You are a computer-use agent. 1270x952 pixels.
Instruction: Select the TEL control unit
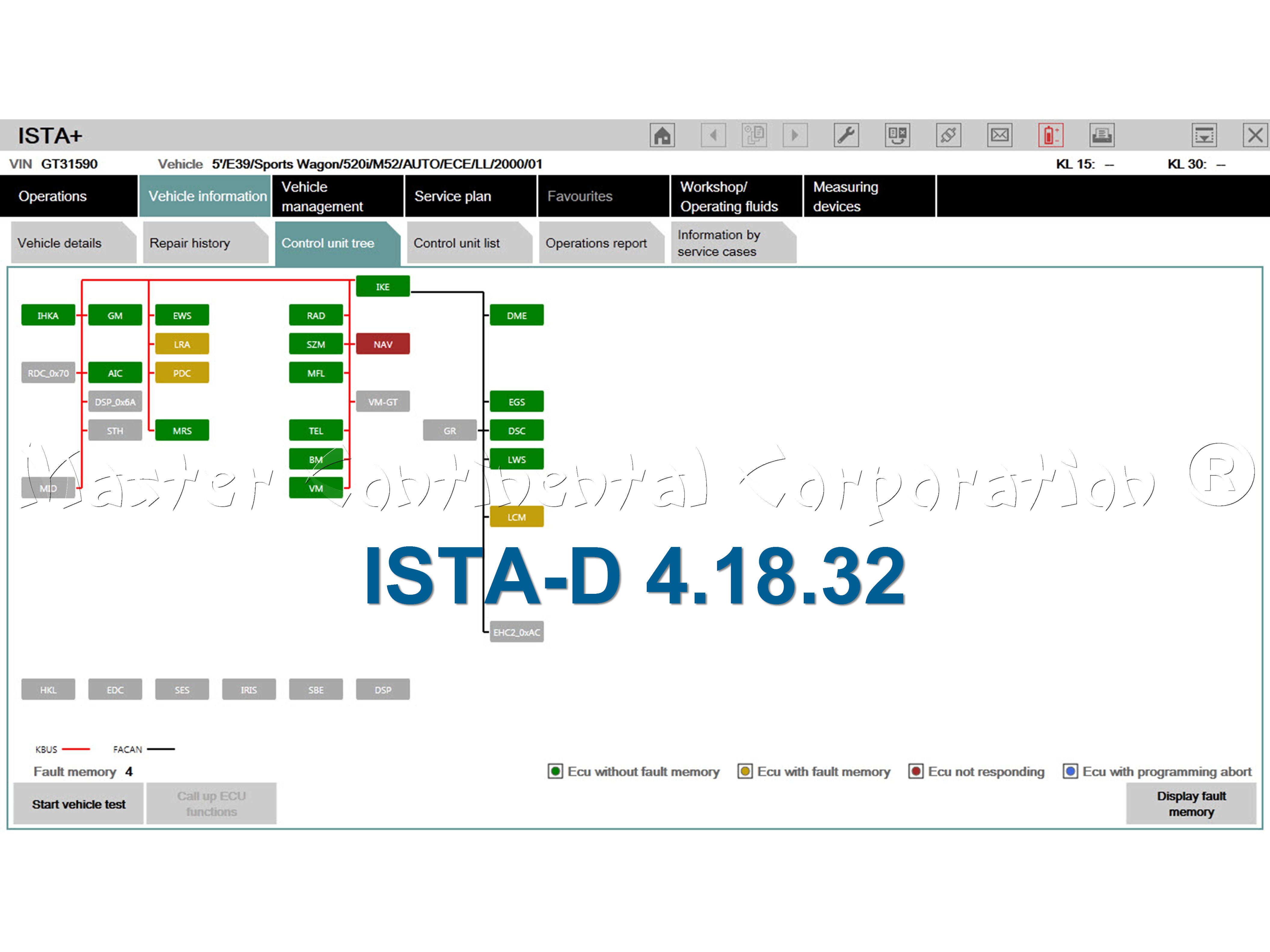(x=316, y=430)
